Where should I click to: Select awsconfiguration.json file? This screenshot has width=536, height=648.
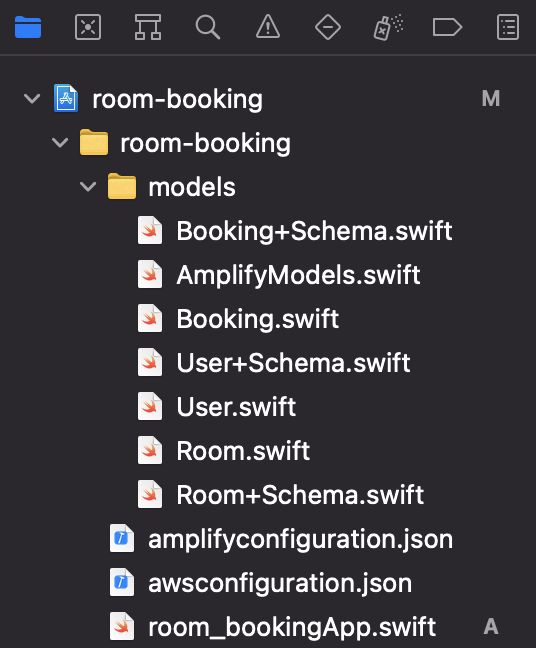click(x=280, y=583)
